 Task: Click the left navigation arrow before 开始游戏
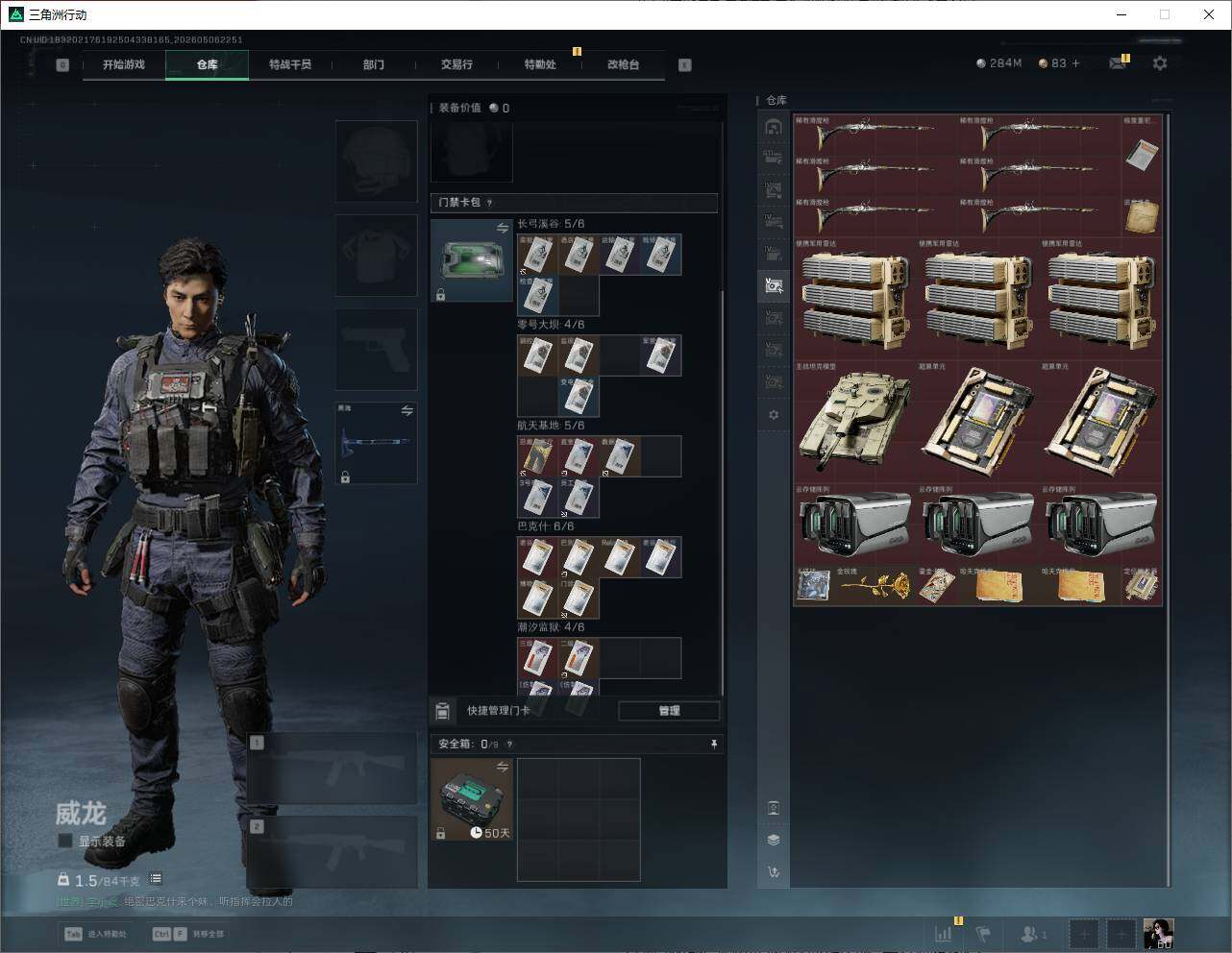[62, 65]
